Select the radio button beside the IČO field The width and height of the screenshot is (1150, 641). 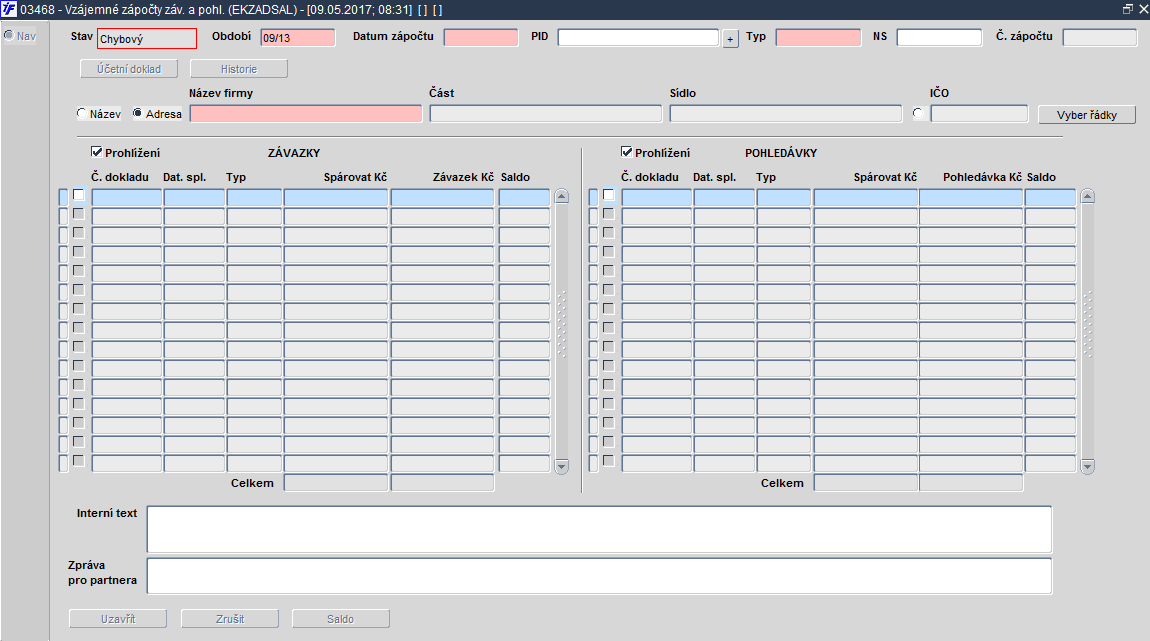point(918,114)
